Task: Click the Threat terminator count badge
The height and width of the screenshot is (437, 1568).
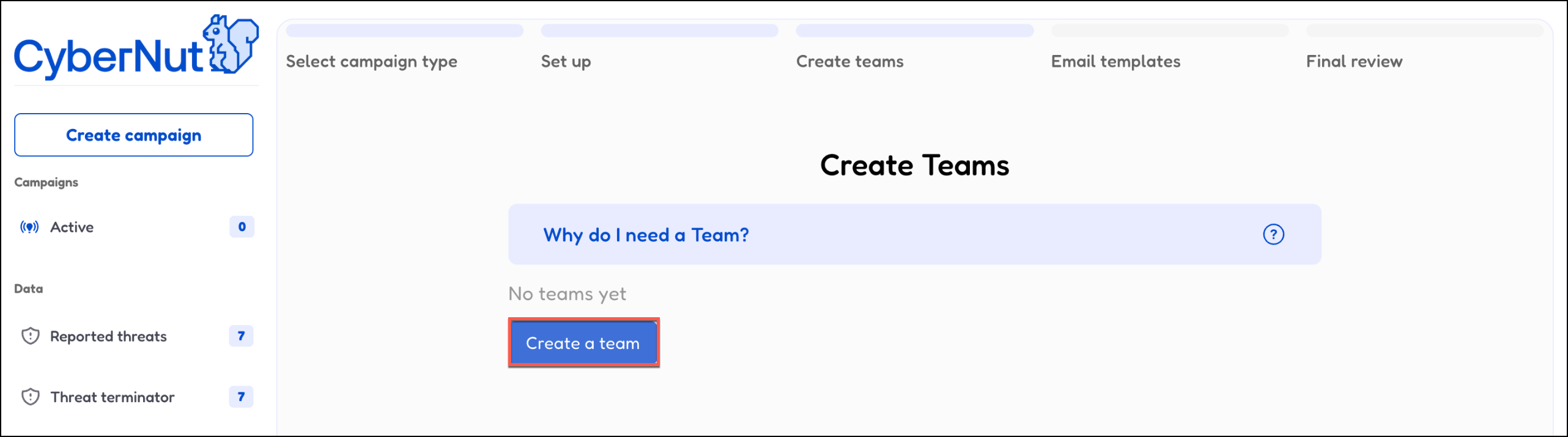Action: (x=241, y=397)
